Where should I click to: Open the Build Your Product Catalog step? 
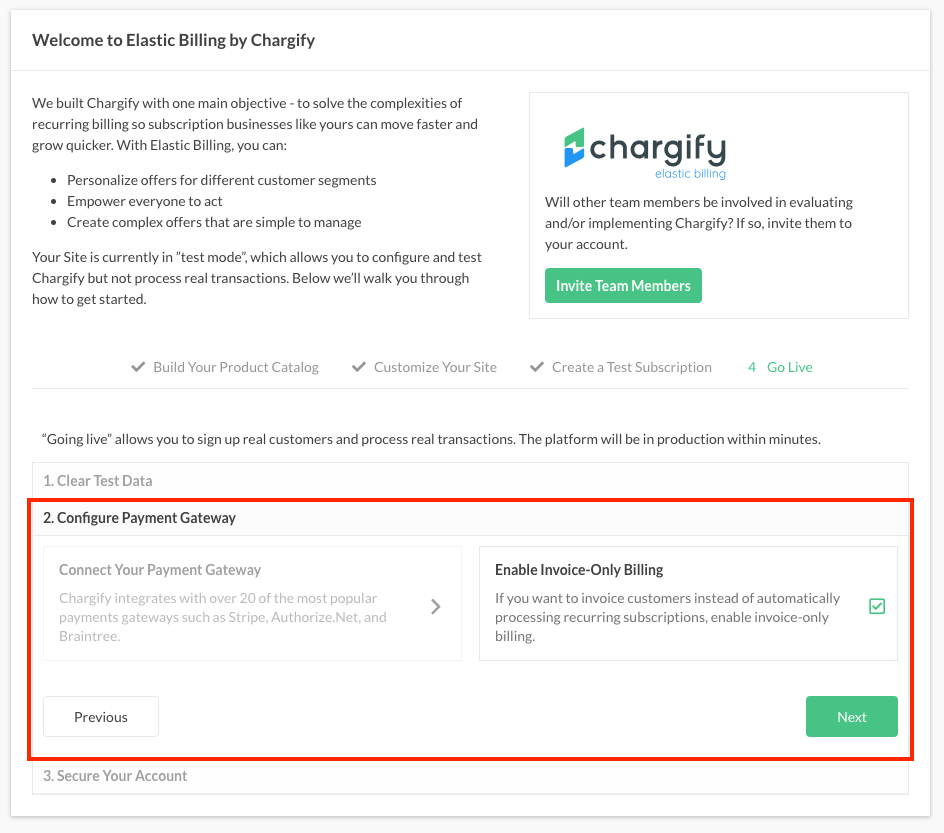(x=236, y=367)
